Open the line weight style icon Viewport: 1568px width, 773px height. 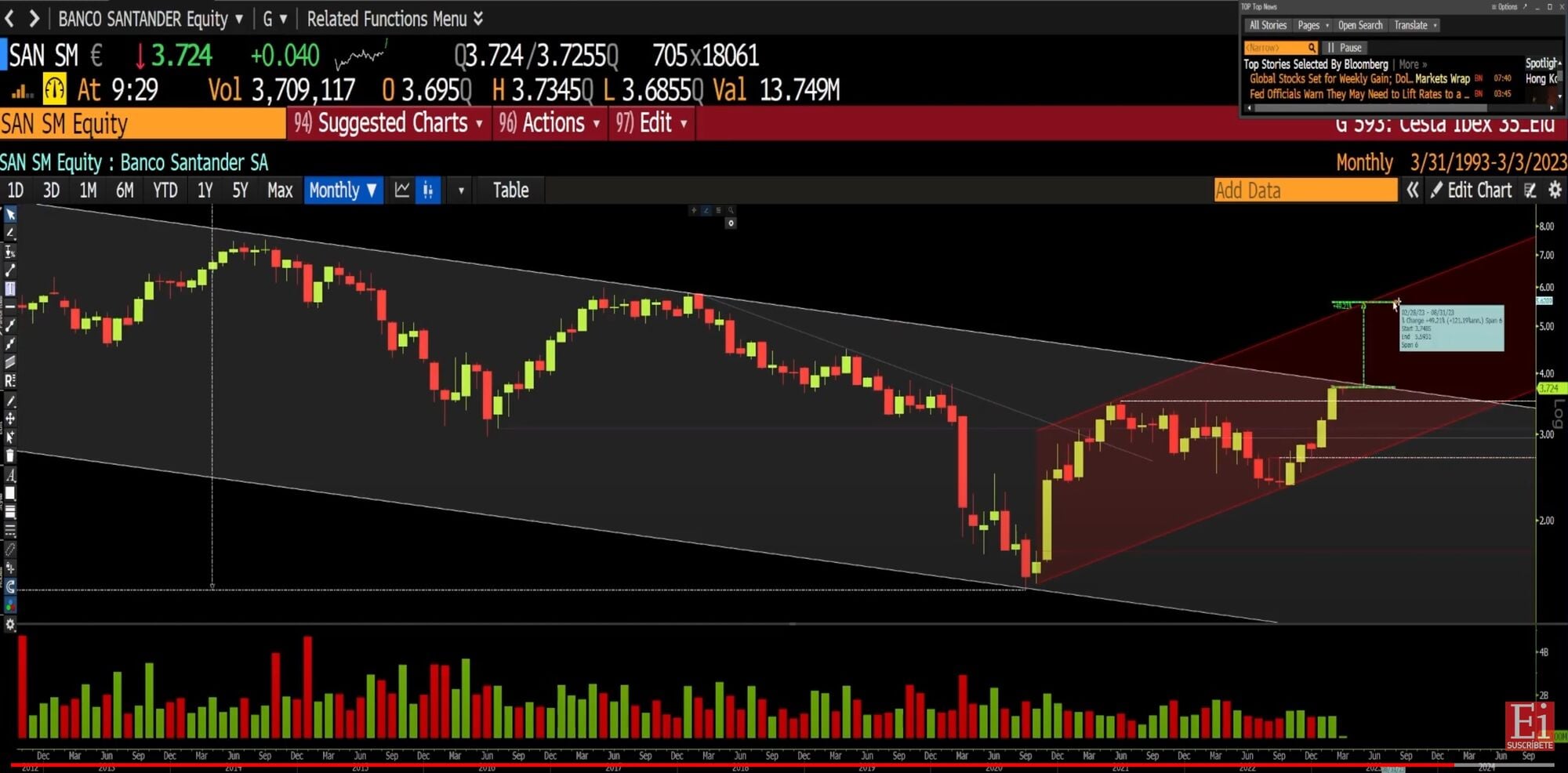point(10,512)
